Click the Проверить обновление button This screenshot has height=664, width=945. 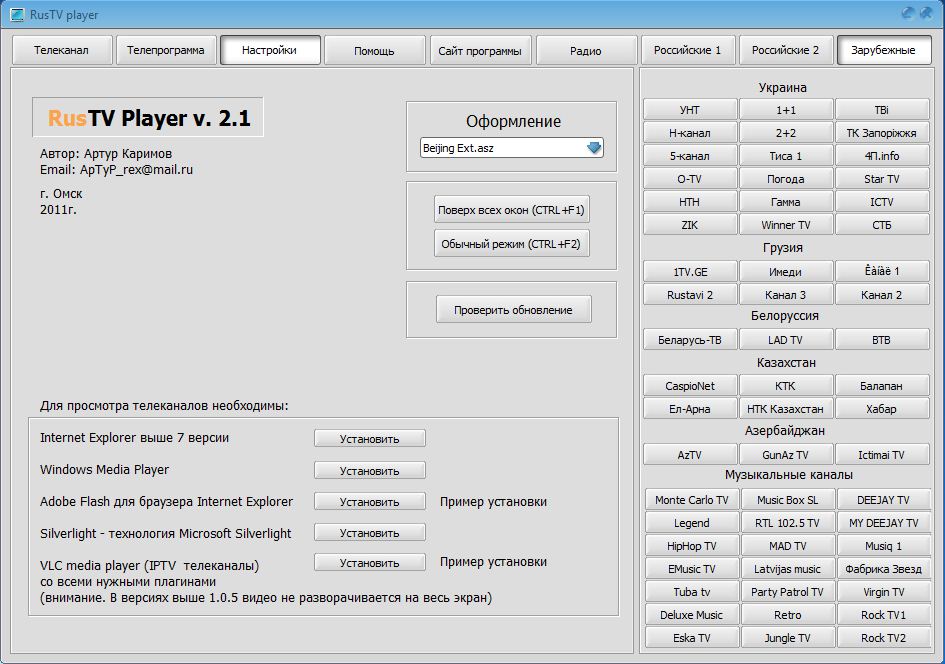(x=513, y=310)
